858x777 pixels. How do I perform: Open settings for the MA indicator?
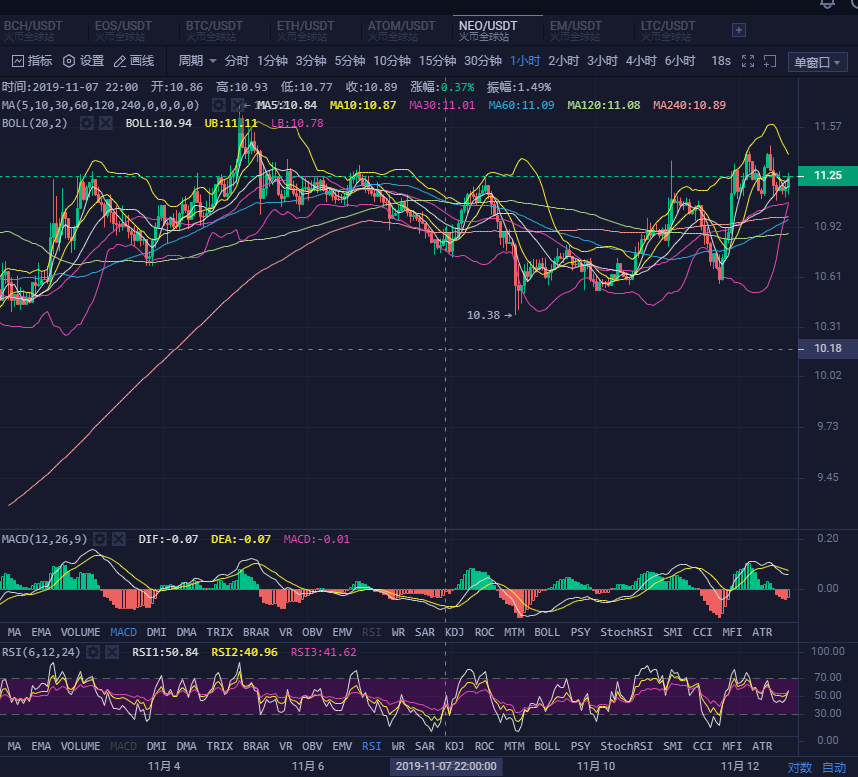click(x=218, y=105)
